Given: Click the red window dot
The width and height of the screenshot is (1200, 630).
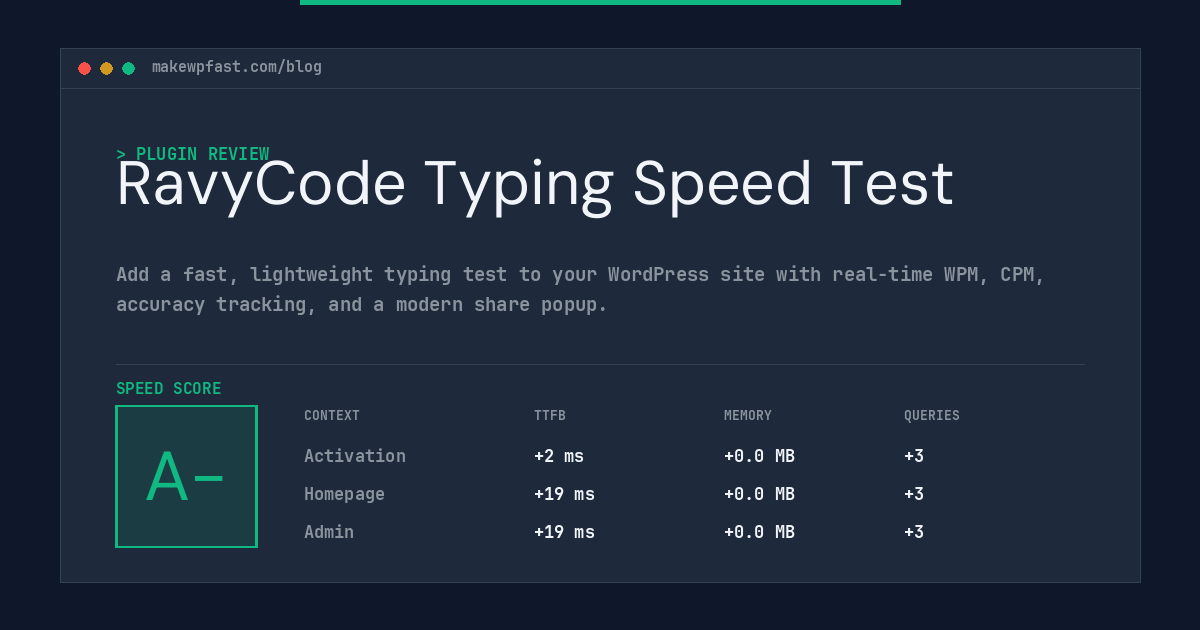Looking at the screenshot, I should click(x=84, y=68).
